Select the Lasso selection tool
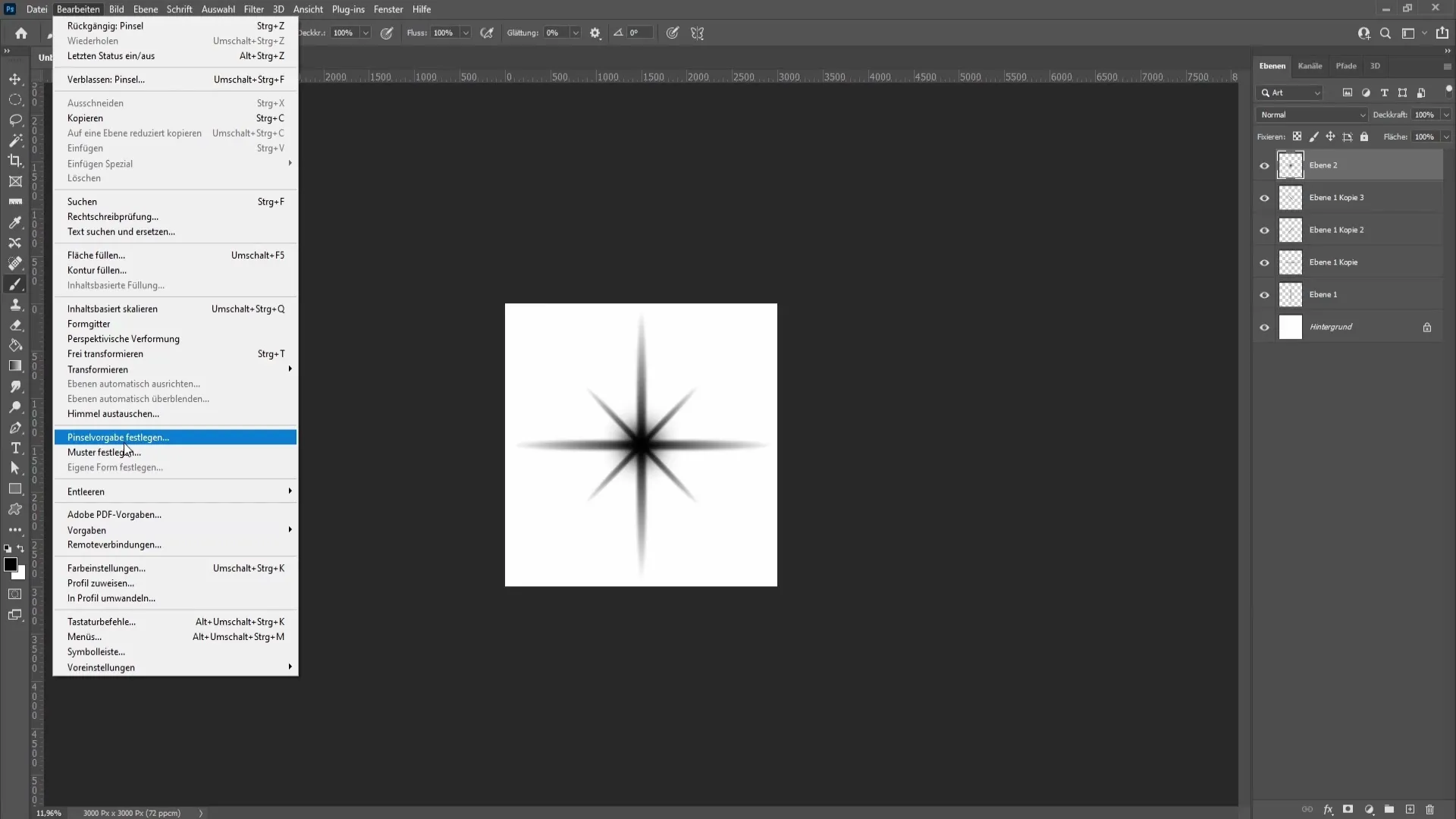The image size is (1456, 819). [x=15, y=119]
